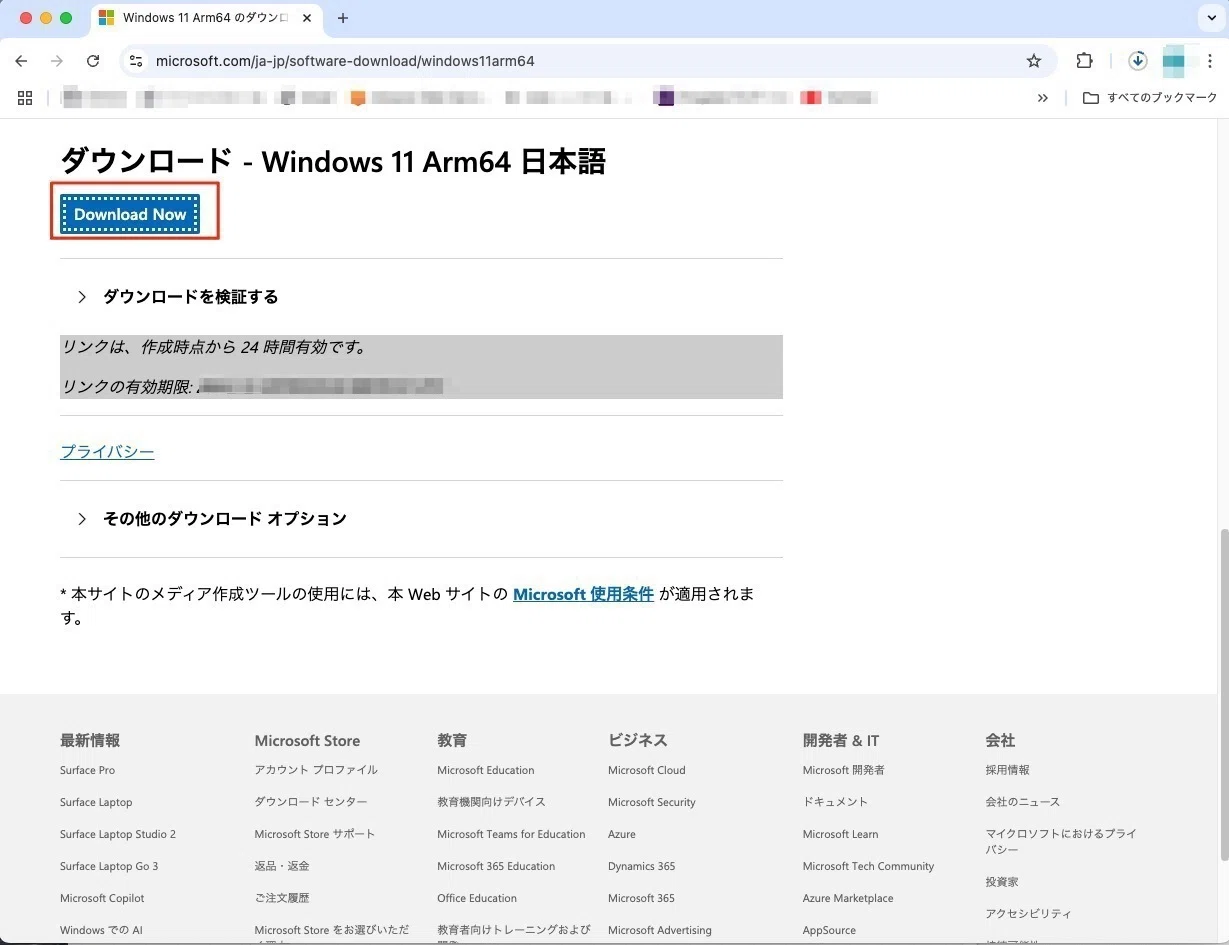
Task: Open Microsoft Tech Community link
Action: tap(869, 866)
